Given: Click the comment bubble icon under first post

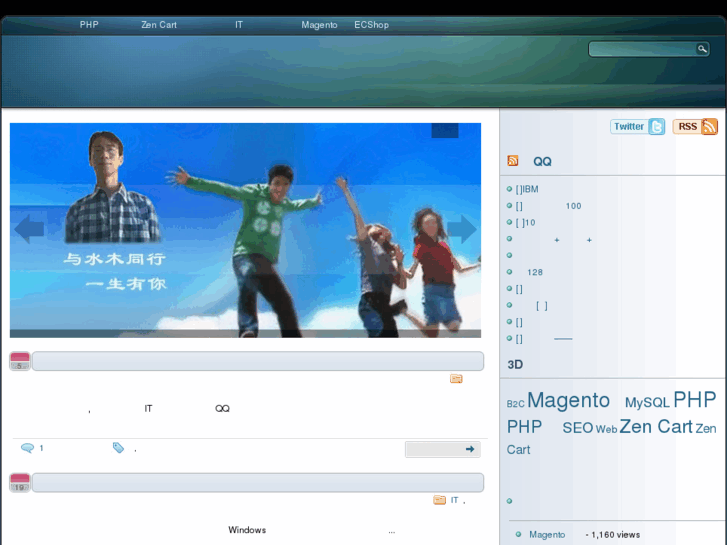Looking at the screenshot, I should (27, 448).
